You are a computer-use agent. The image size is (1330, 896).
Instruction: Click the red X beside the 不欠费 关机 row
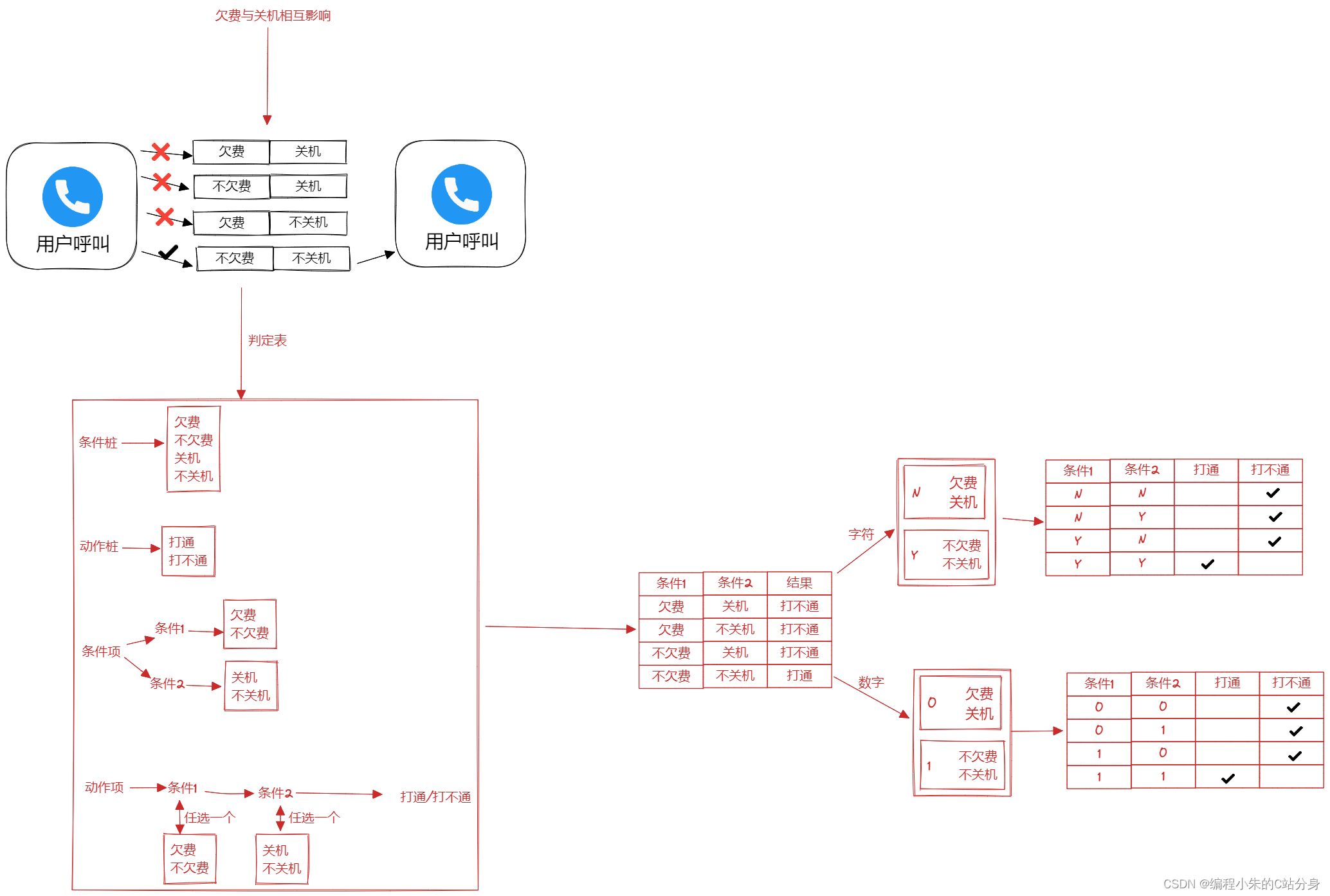(162, 182)
